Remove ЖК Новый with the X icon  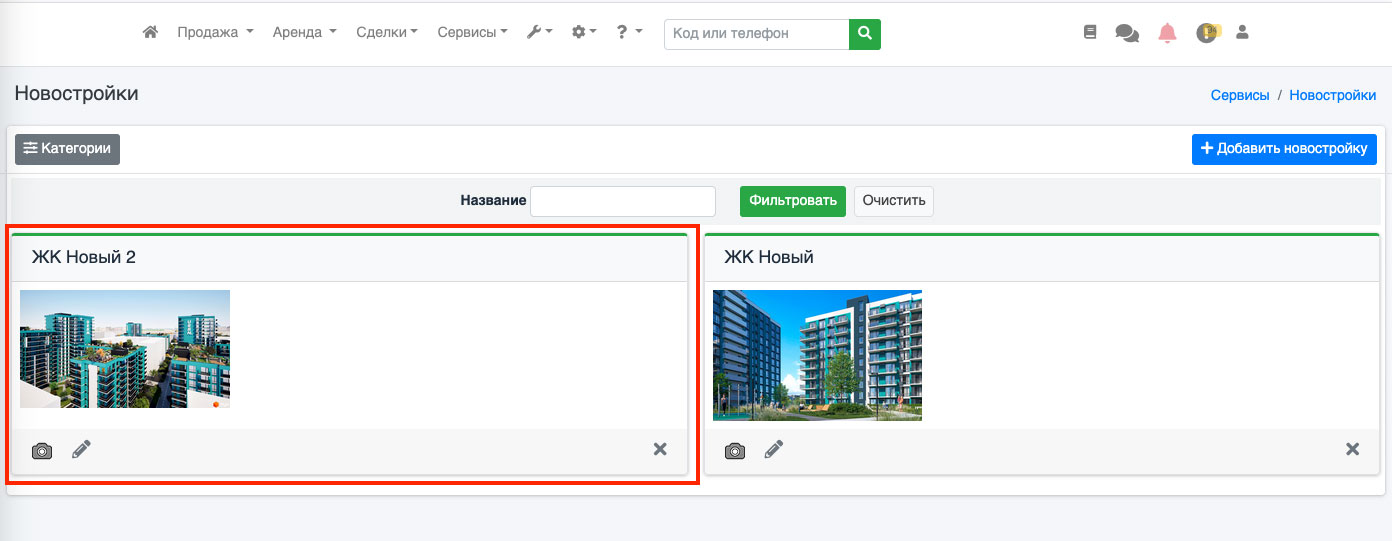tap(1353, 449)
